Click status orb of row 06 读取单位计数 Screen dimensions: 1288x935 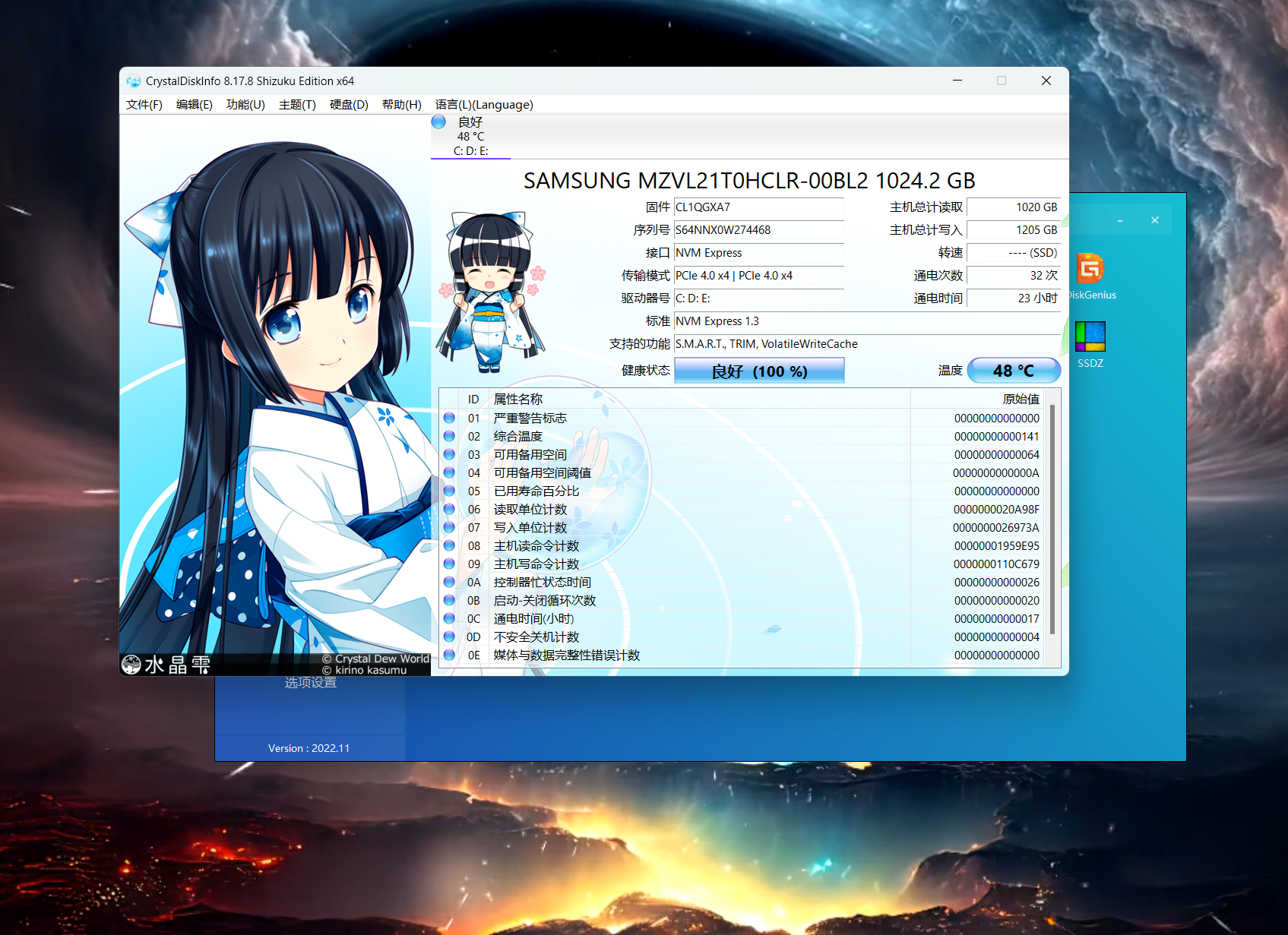click(x=449, y=509)
